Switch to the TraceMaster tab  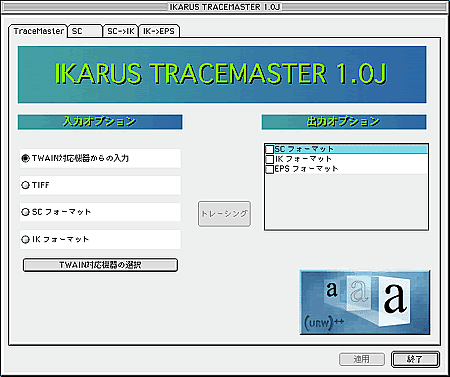click(x=38, y=31)
